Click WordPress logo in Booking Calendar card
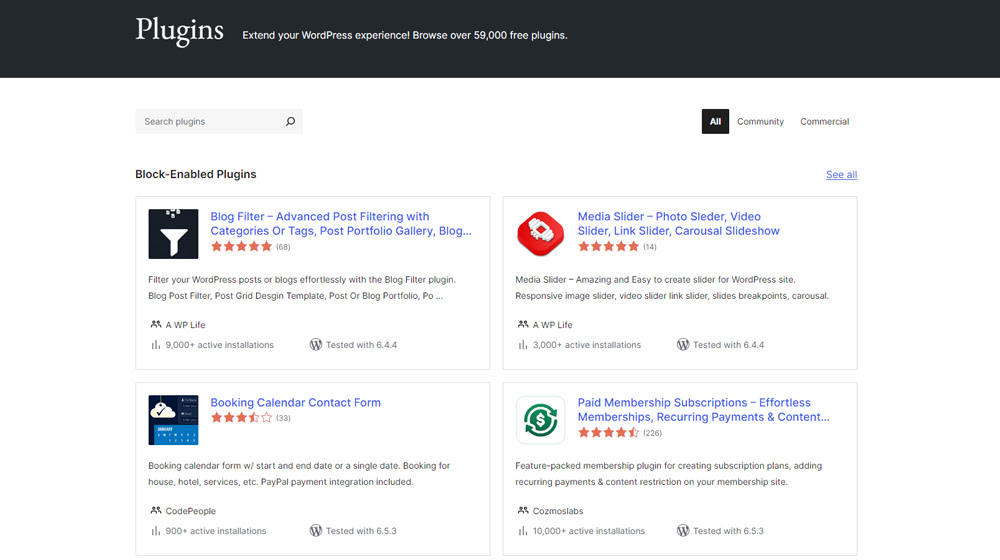Screen dimensions: 1000x560 tap(316, 531)
